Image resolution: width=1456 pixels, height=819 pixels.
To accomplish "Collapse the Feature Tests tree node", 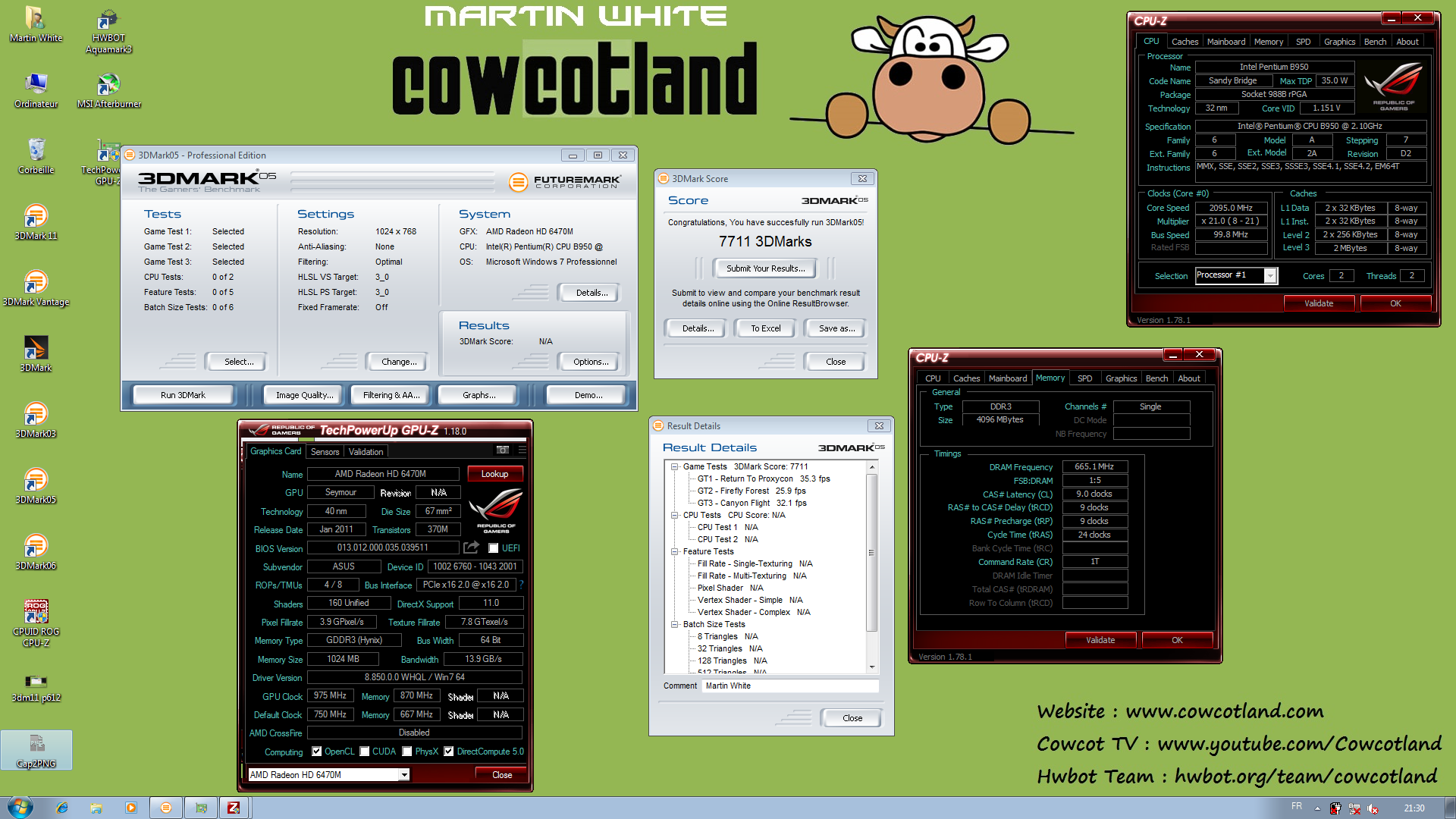I will [x=674, y=551].
